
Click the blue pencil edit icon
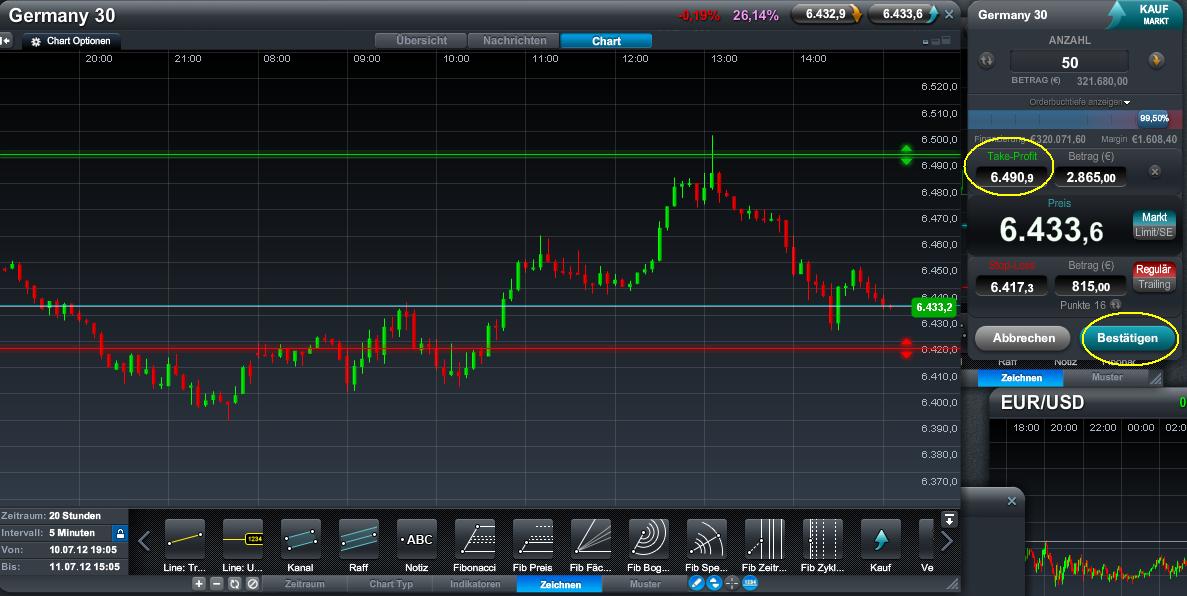[696, 583]
